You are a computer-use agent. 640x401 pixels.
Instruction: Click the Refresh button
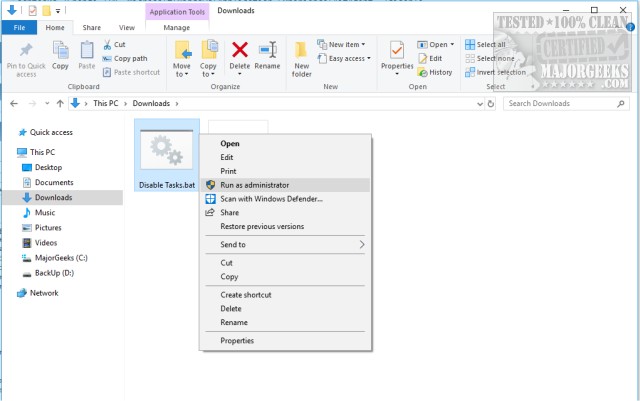pos(491,104)
